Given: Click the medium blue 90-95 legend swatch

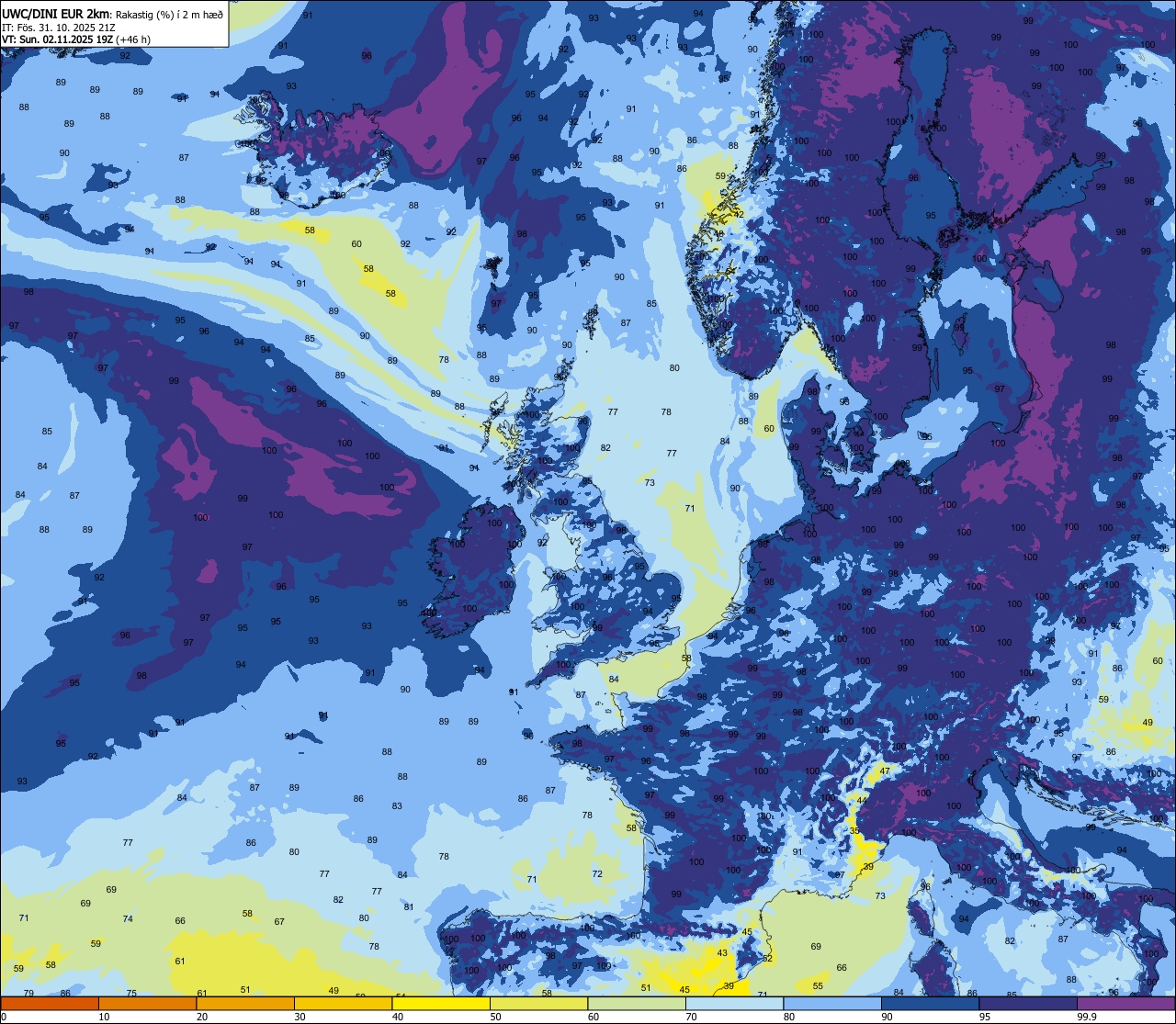Looking at the screenshot, I should [930, 1004].
